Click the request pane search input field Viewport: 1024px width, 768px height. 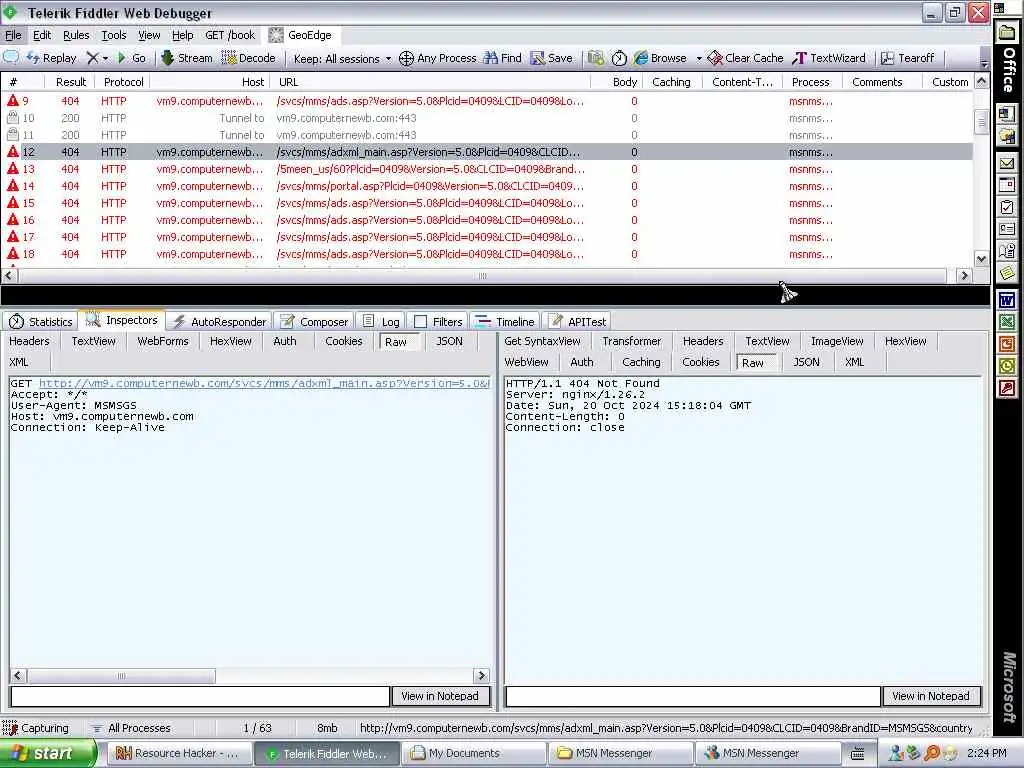click(x=200, y=696)
